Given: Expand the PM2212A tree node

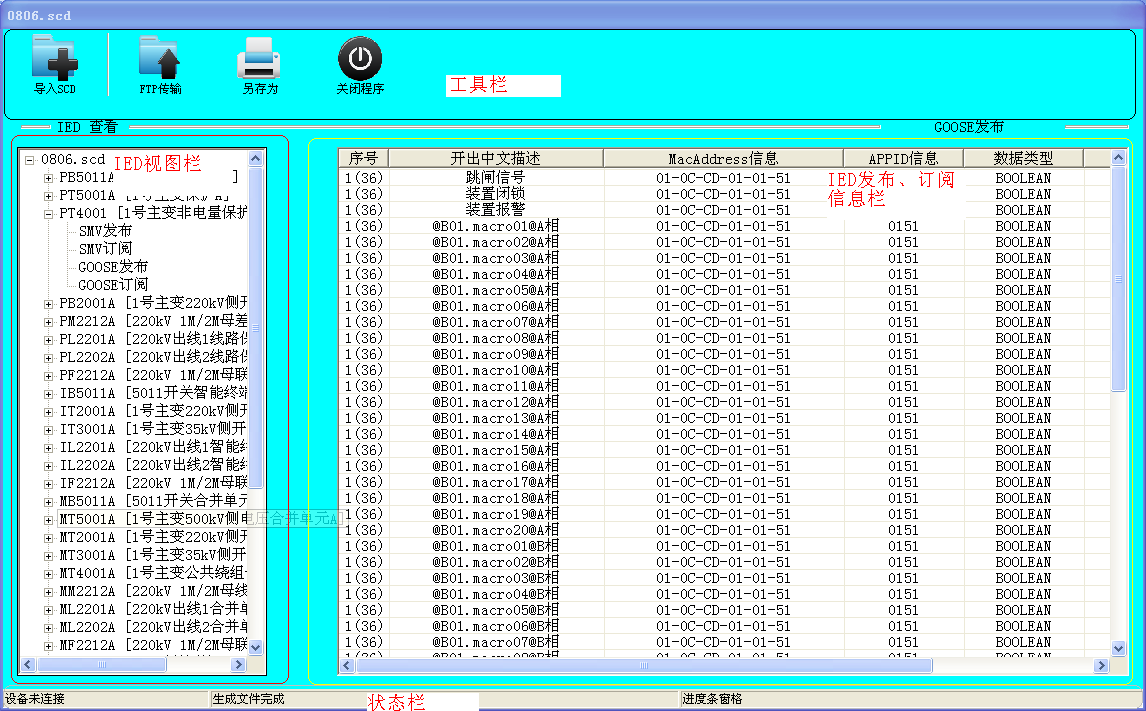Looking at the screenshot, I should coord(48,322).
